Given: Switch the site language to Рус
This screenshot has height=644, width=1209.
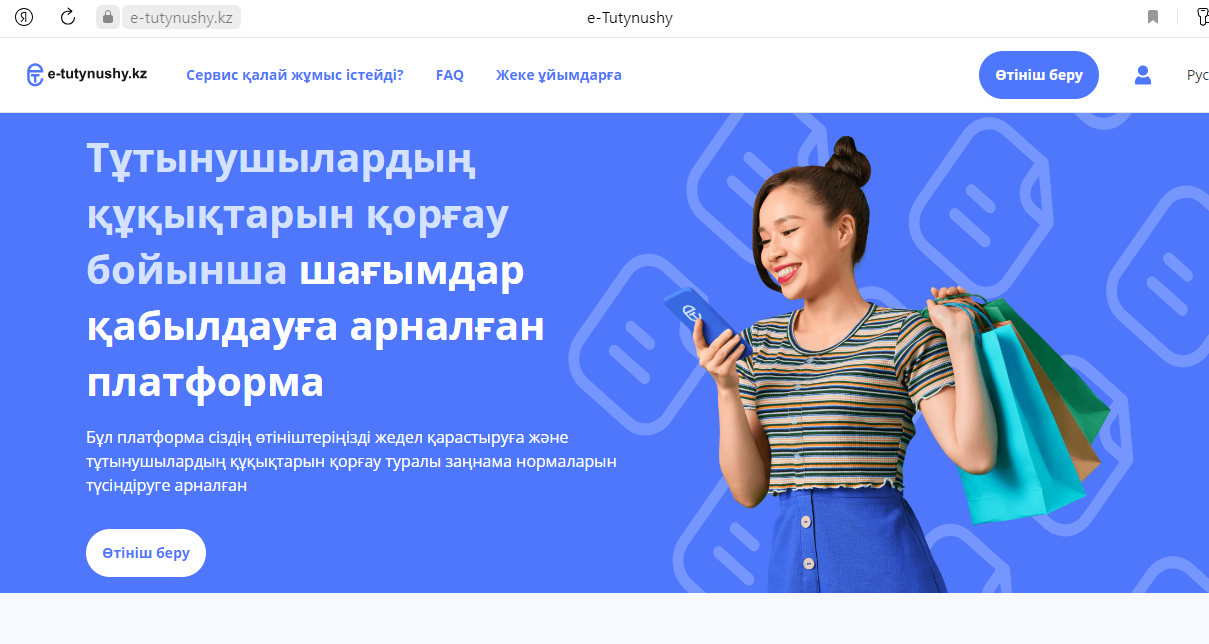Looking at the screenshot, I should point(1197,75).
